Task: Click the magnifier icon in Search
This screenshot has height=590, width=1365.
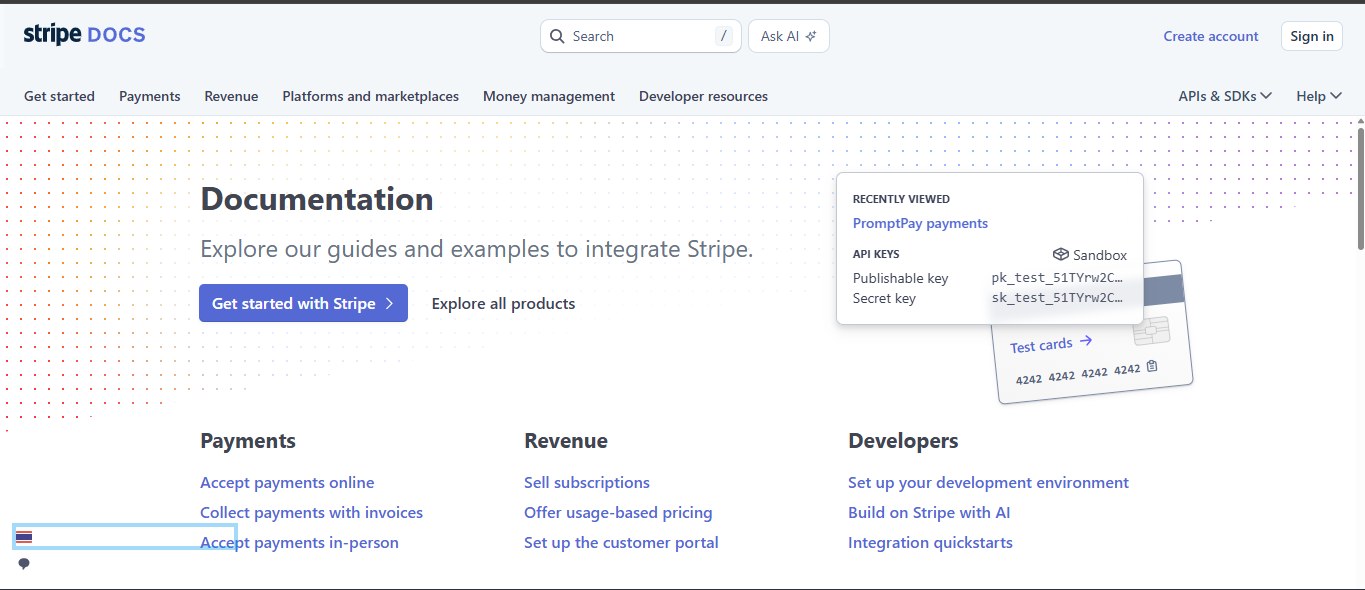Action: [x=557, y=36]
